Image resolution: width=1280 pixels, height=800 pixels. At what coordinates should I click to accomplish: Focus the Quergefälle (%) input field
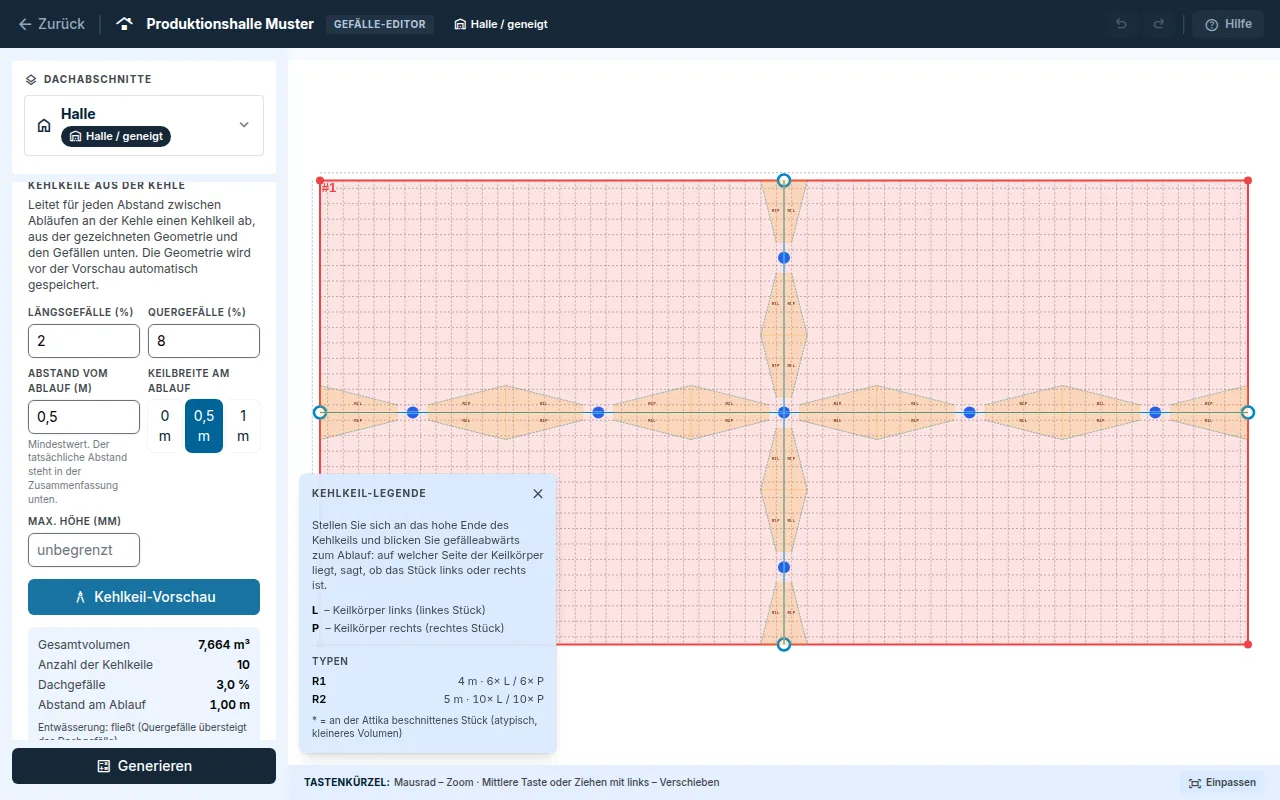204,341
